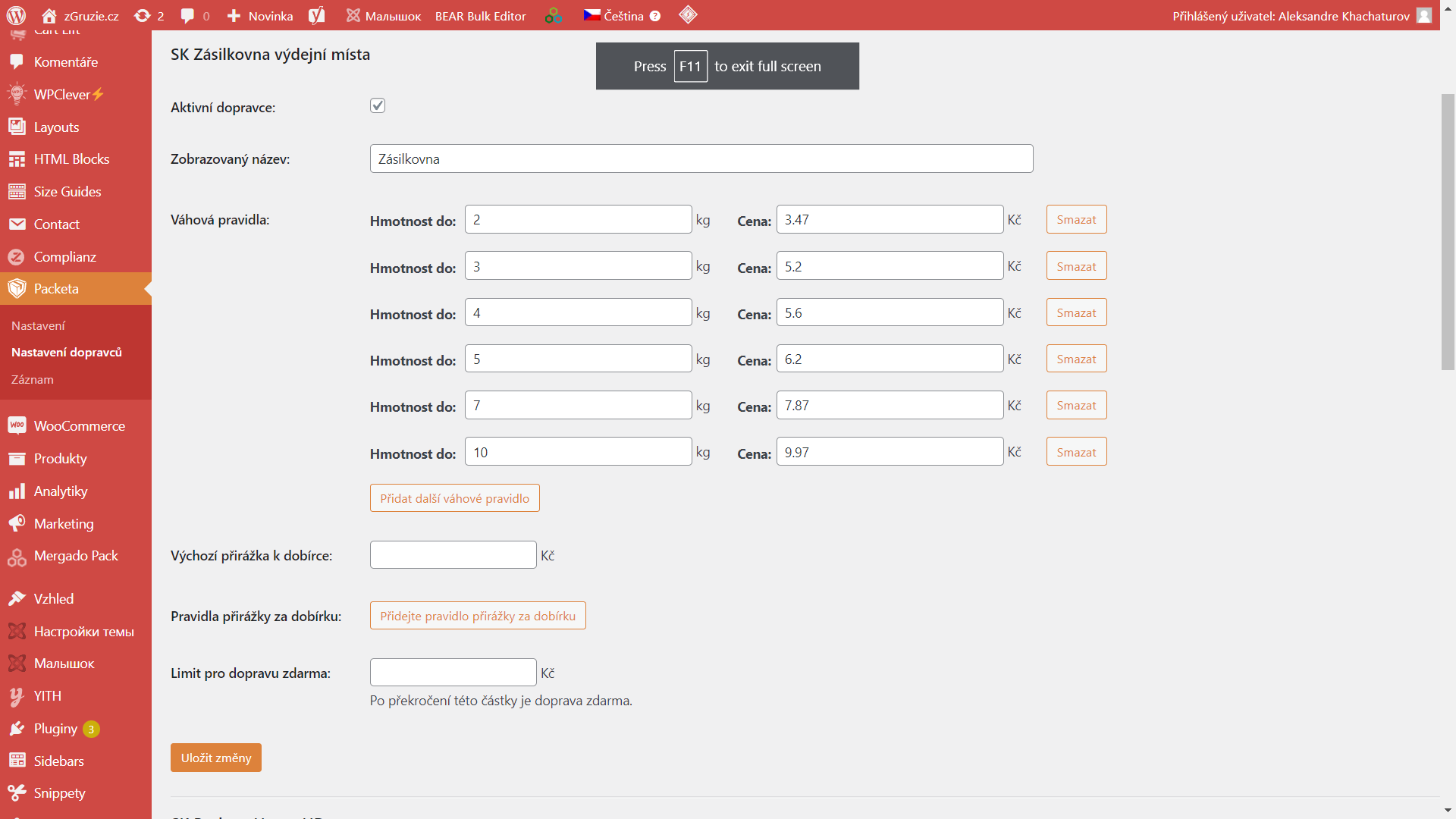This screenshot has width=1456, height=819.
Task: Click the Snippety scissors icon
Action: tap(17, 793)
